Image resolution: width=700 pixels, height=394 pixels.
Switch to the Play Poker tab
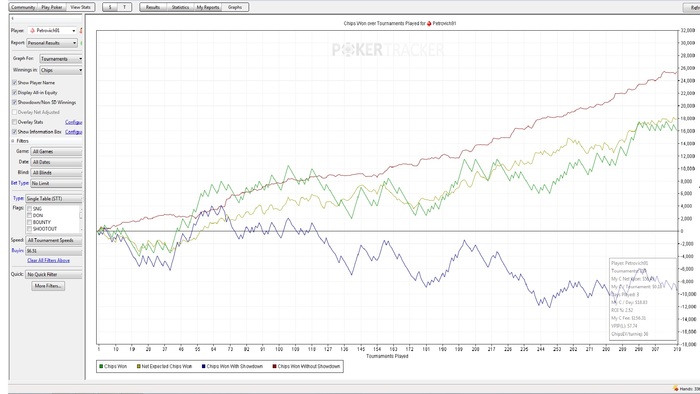pos(52,7)
